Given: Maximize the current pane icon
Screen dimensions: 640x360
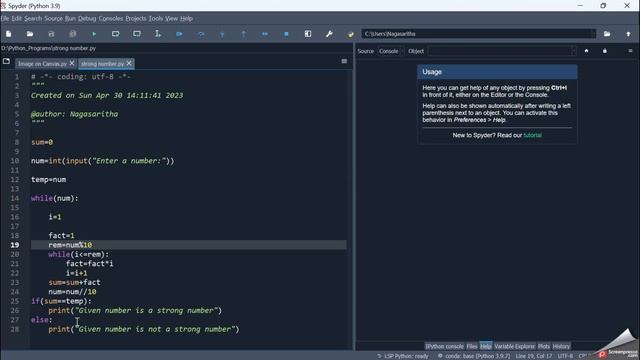Looking at the screenshot, I should click(x=308, y=34).
